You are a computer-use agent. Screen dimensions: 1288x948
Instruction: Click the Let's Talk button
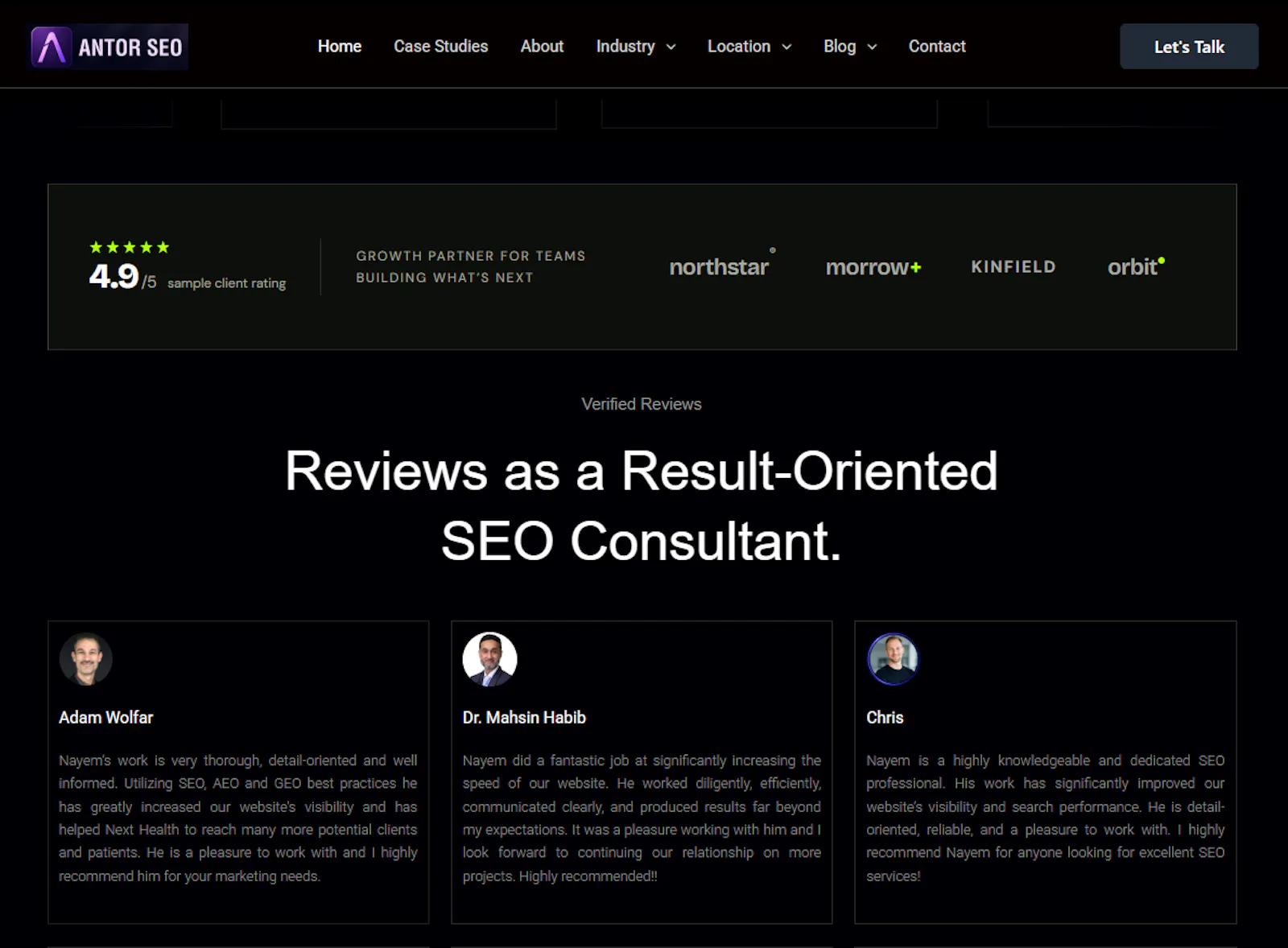1188,47
